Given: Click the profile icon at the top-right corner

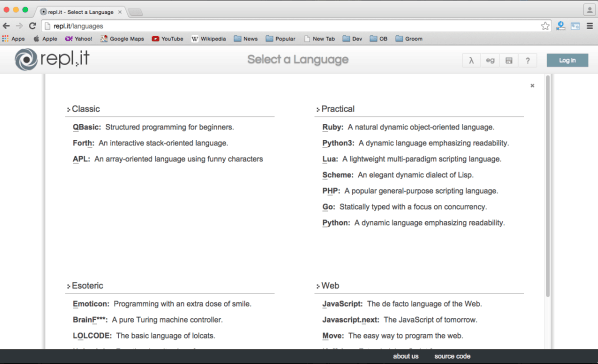Looking at the screenshot, I should (589, 10).
